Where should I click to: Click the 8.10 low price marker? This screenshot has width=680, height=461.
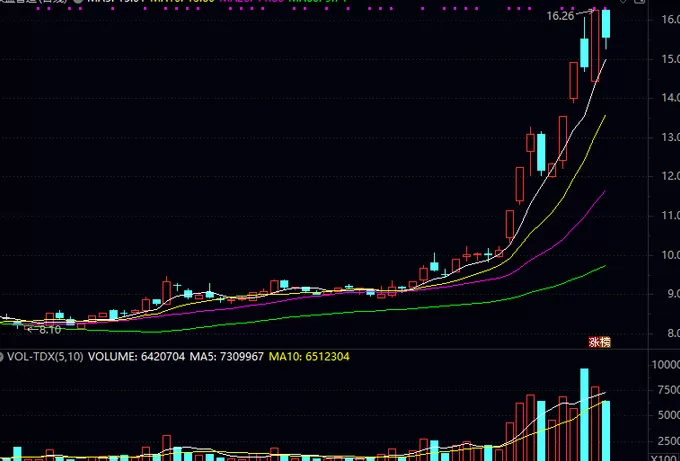point(47,328)
